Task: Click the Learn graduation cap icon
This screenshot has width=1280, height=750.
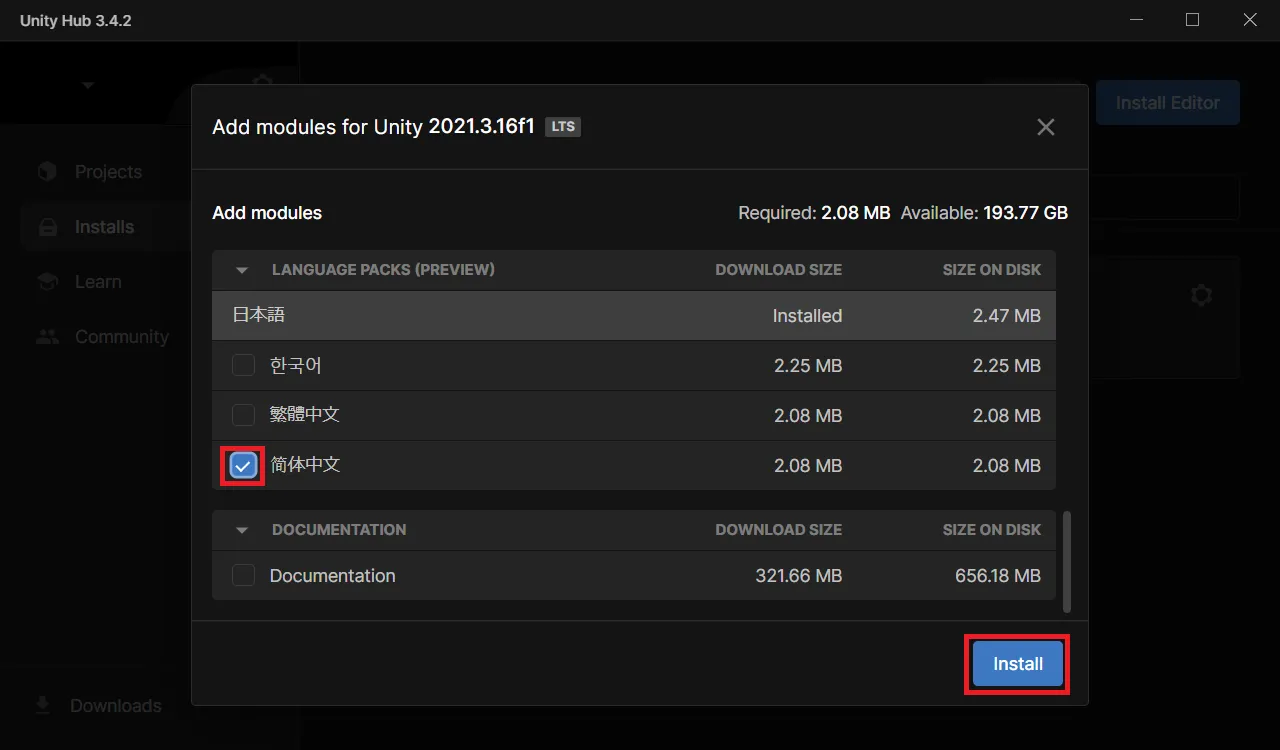Action: point(47,282)
